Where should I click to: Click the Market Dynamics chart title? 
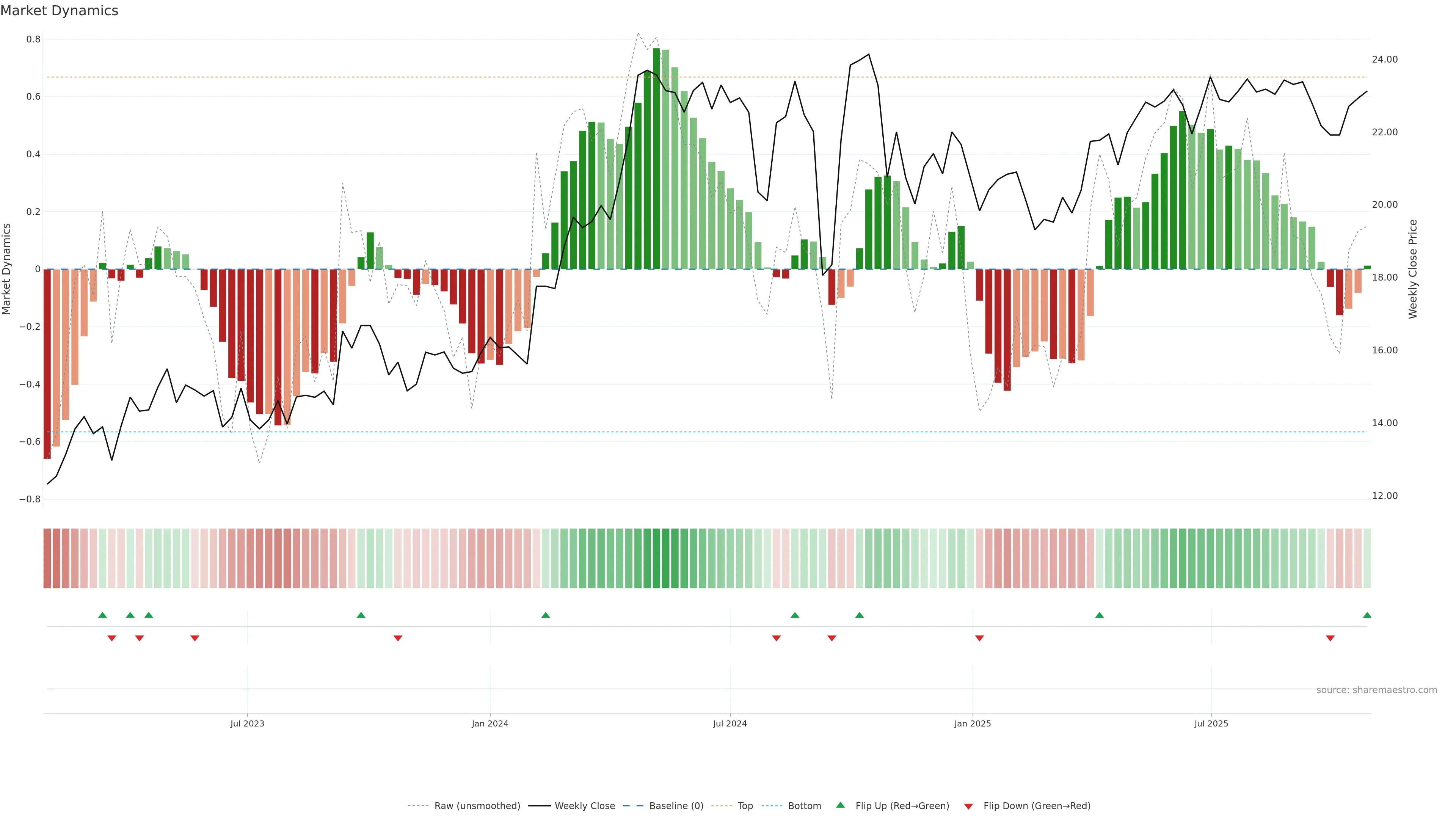[60, 11]
